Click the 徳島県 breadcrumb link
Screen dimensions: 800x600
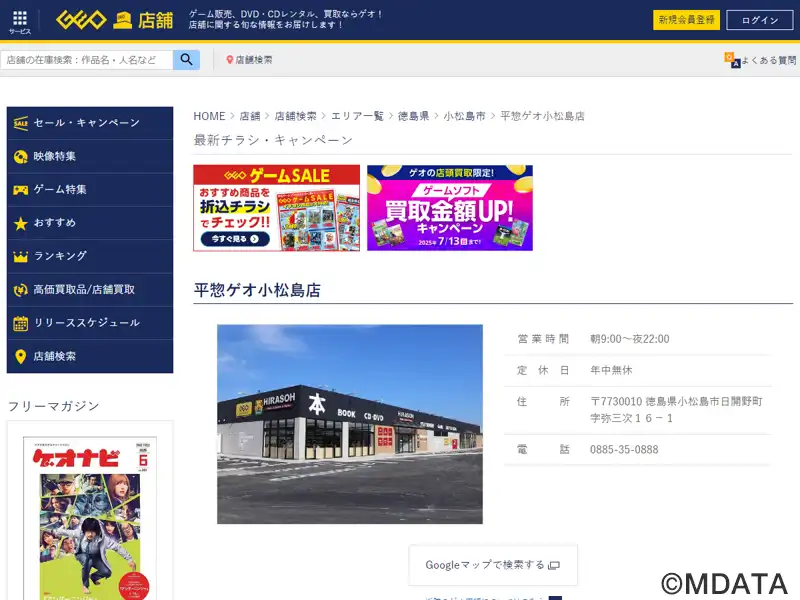pyautogui.click(x=413, y=116)
